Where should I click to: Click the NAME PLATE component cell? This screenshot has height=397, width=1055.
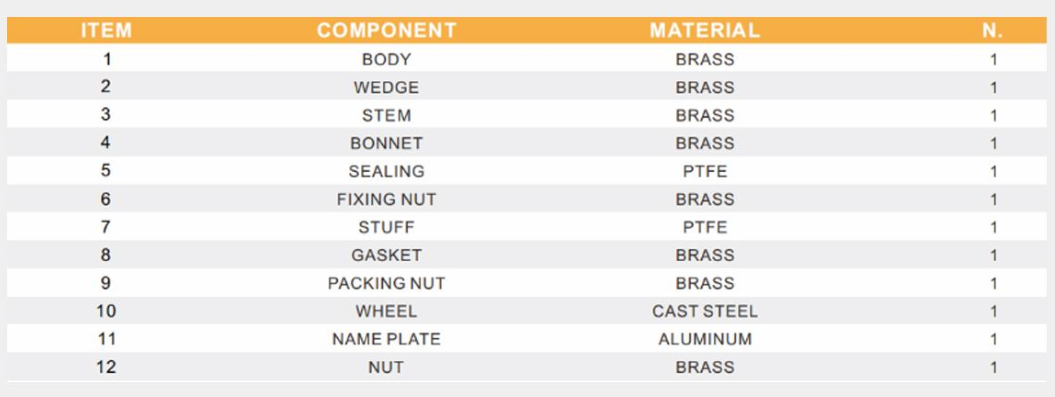coord(386,339)
